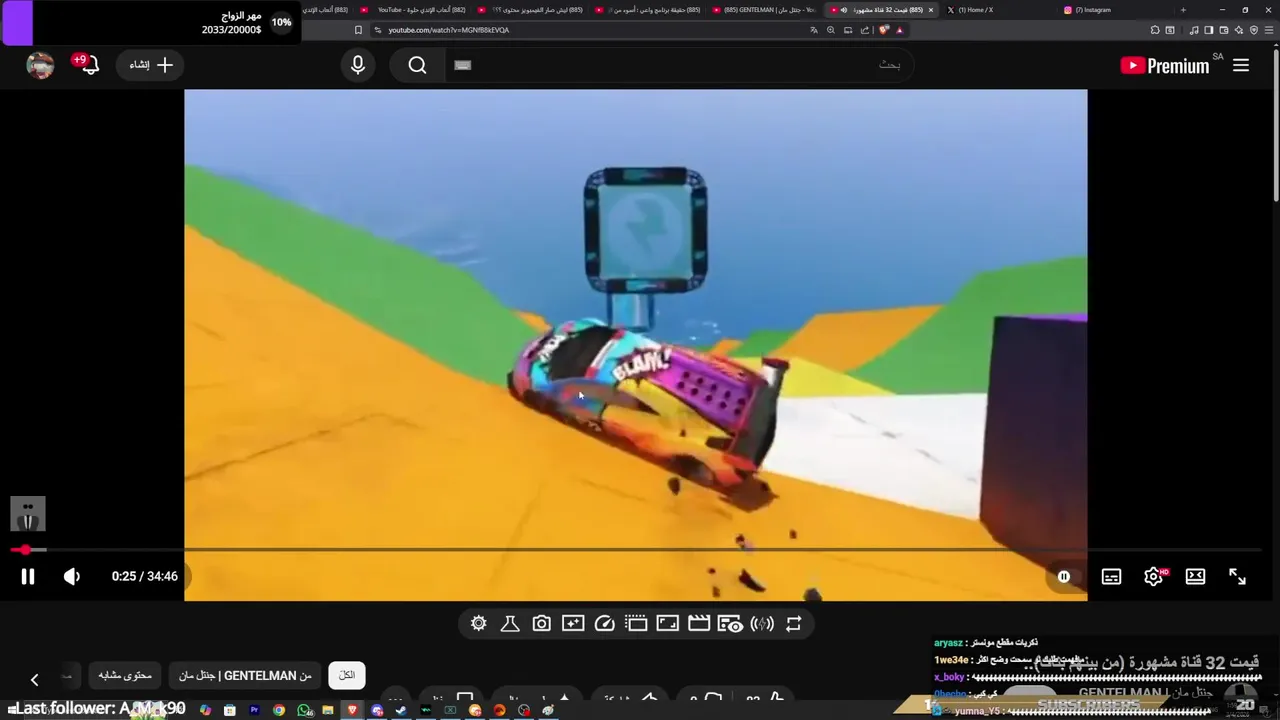Click the translate page icon in address bar
Viewport: 1280px width, 720px height.
pyautogui.click(x=814, y=30)
